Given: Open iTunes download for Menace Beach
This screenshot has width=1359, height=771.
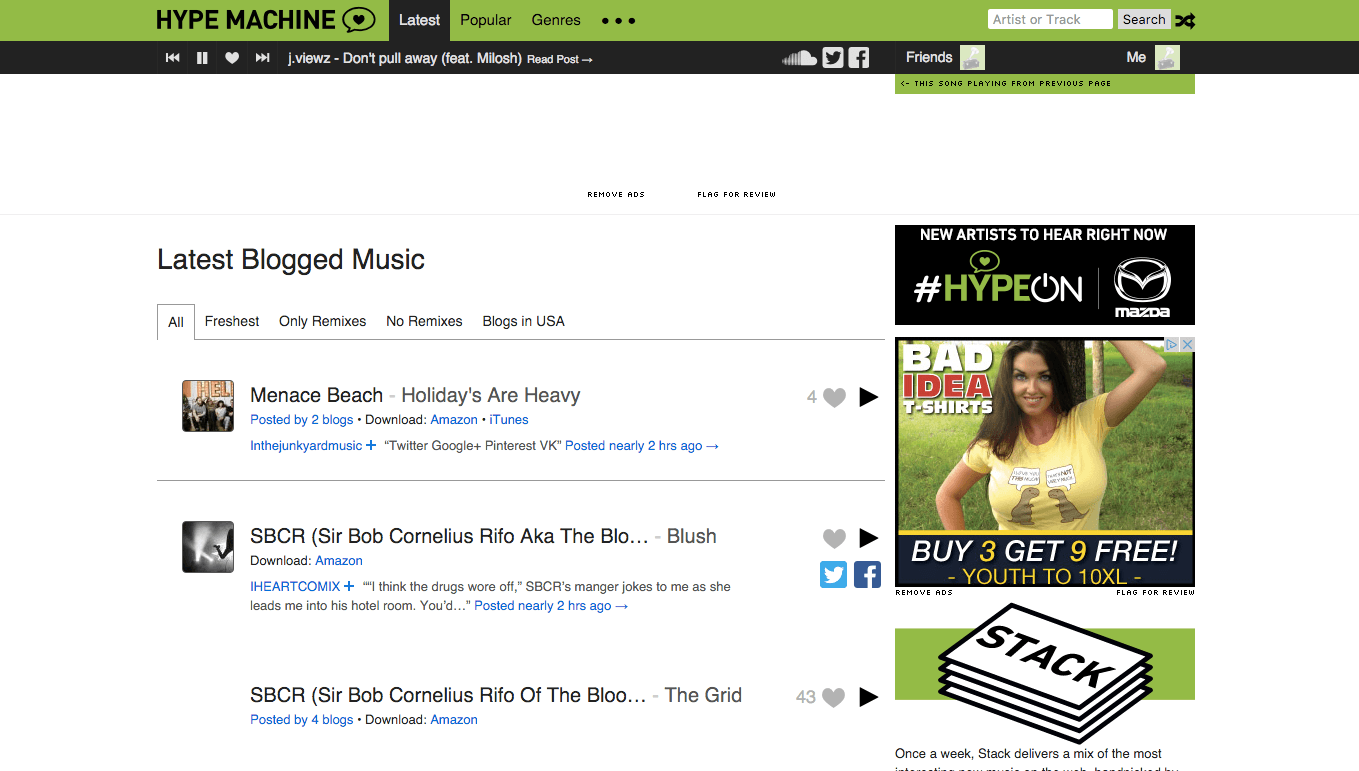Looking at the screenshot, I should [509, 420].
